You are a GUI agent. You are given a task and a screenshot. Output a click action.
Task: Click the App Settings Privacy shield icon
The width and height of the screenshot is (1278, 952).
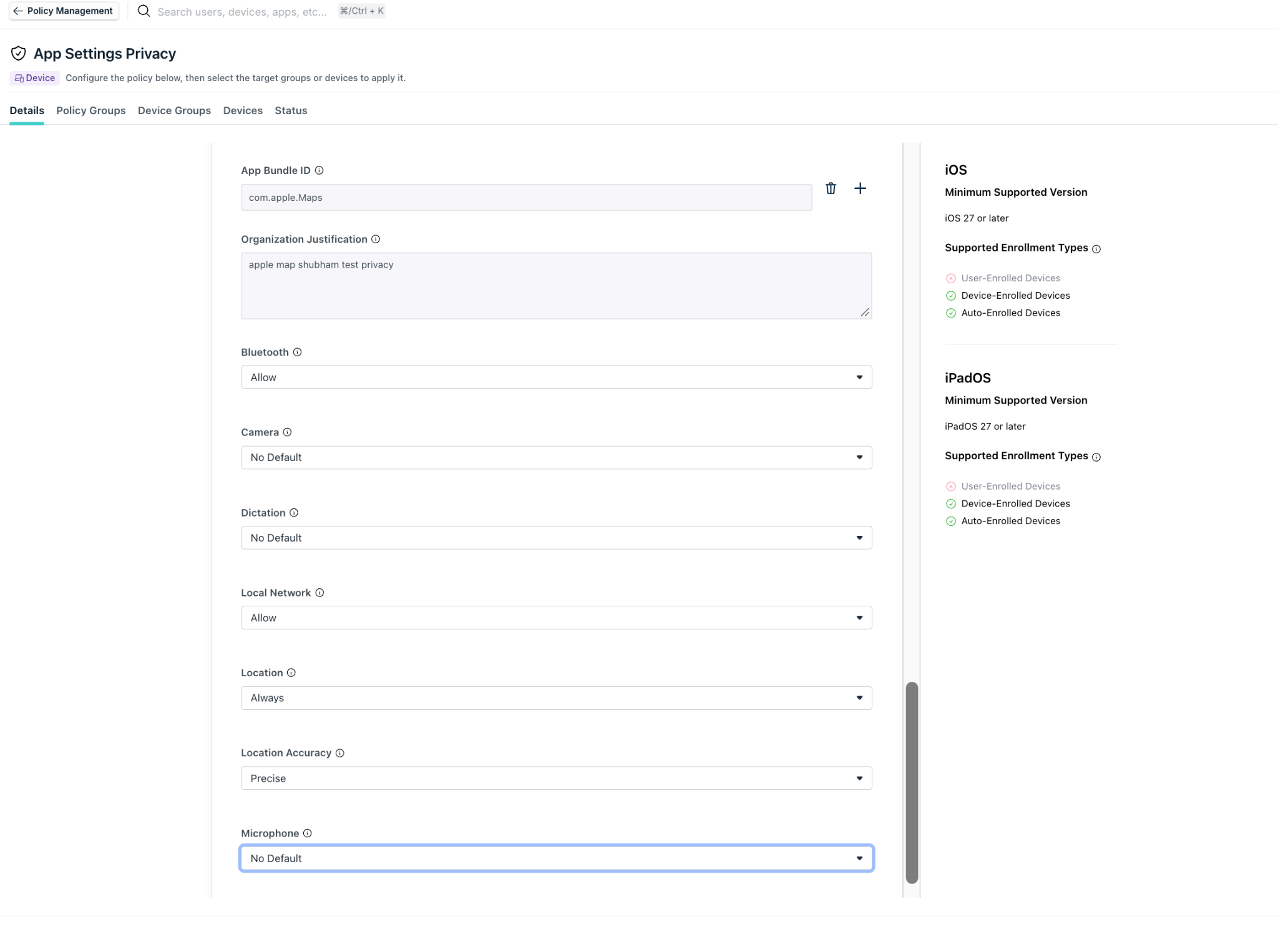tap(19, 54)
